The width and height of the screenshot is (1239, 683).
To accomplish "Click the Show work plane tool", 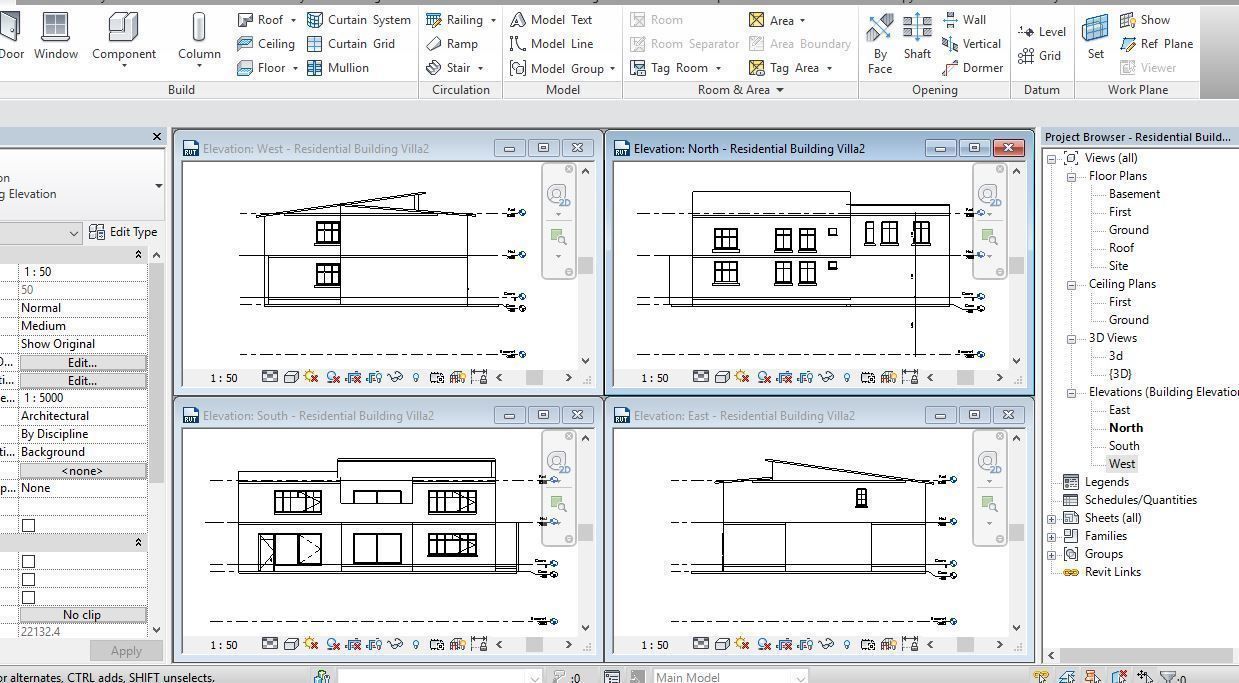I will (1145, 20).
